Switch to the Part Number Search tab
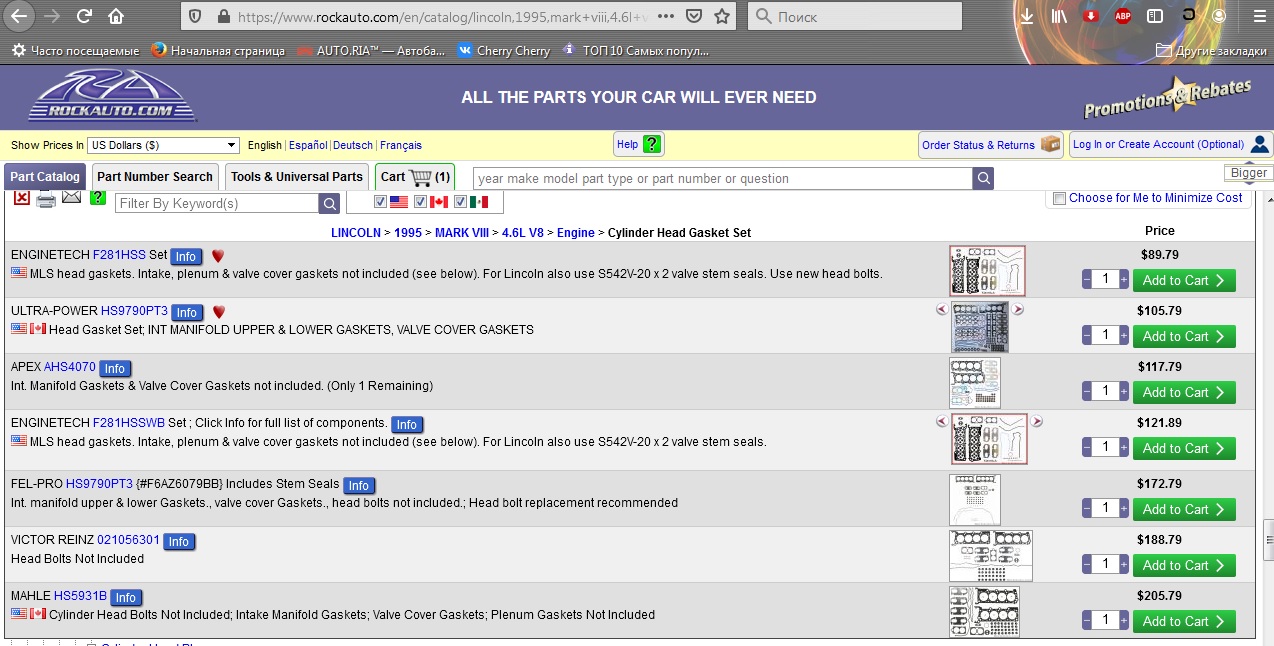 coord(155,177)
